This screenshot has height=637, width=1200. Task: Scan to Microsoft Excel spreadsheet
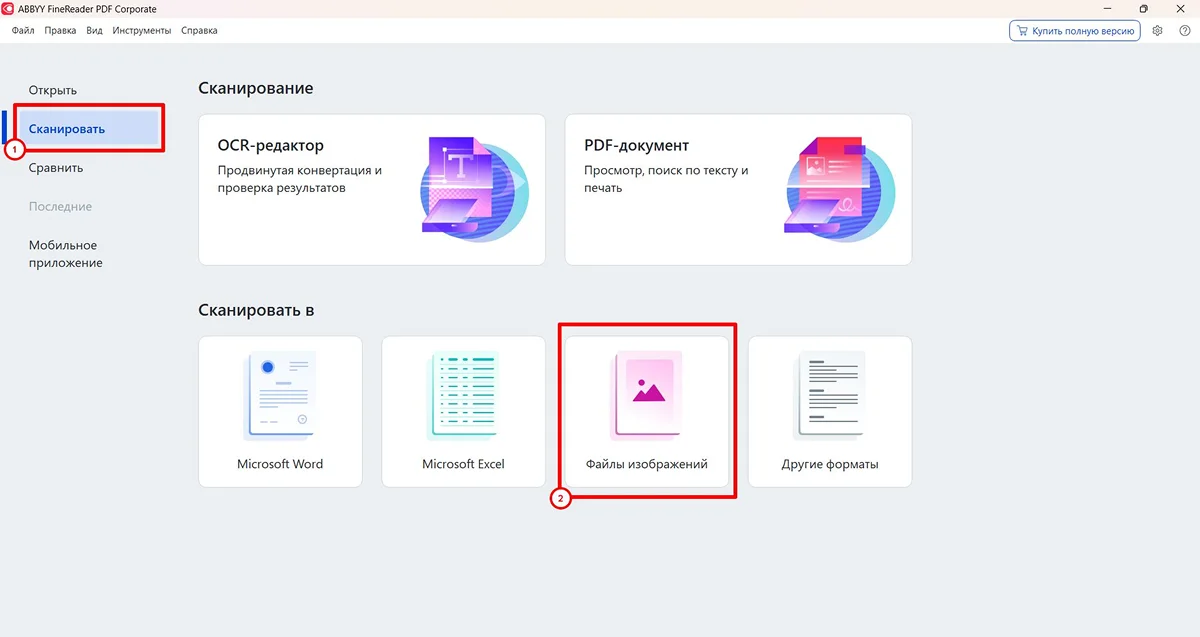tap(463, 411)
